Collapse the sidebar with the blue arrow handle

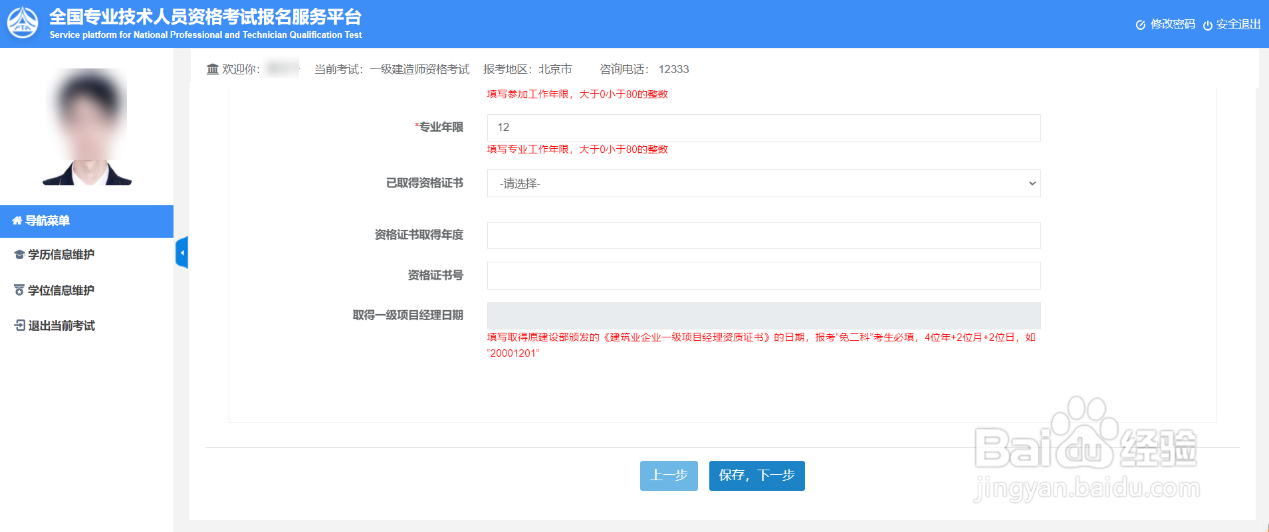coord(181,253)
